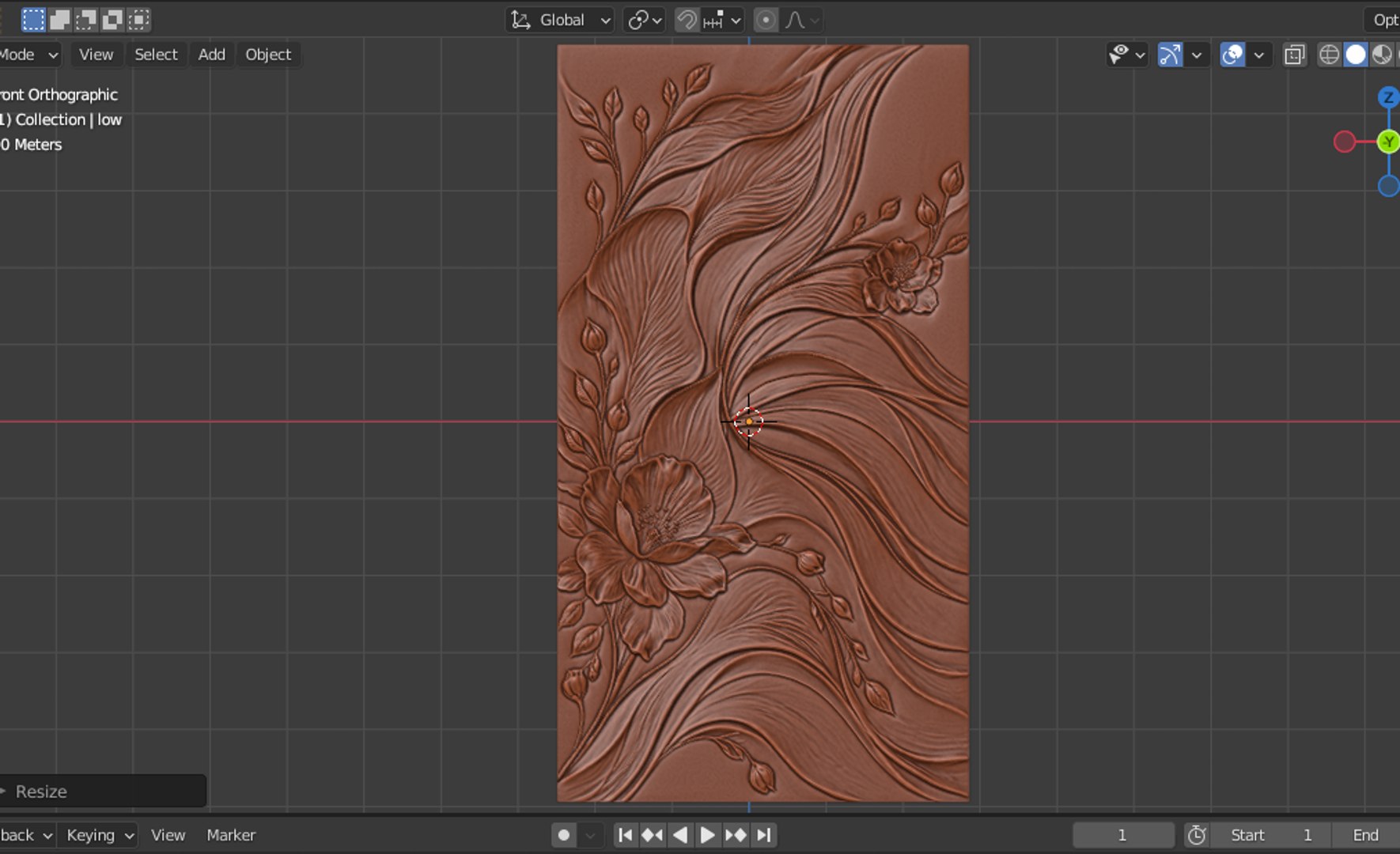
Task: Jump to previous keyframe
Action: tap(653, 835)
